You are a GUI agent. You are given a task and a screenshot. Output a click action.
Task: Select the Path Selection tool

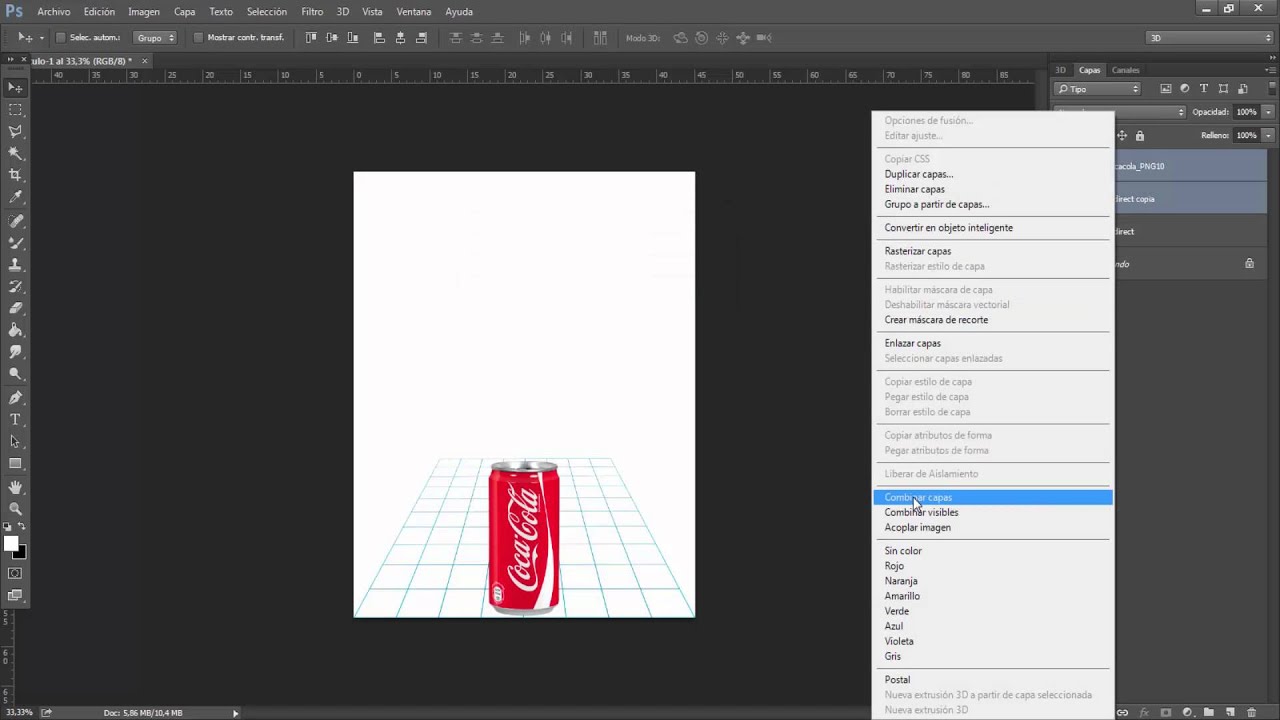click(15, 441)
